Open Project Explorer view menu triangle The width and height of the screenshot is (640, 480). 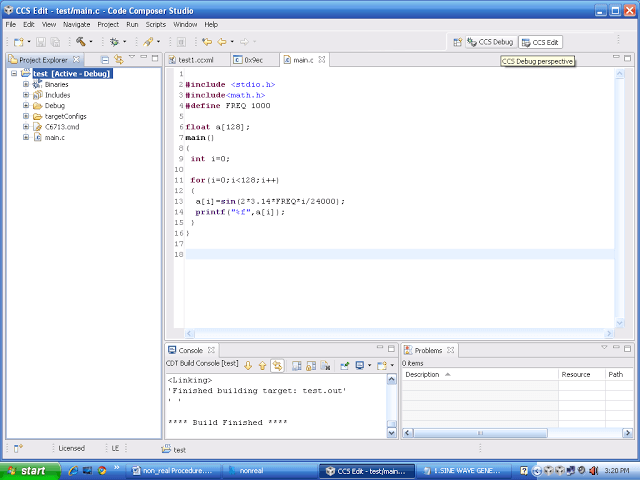[x=132, y=57]
